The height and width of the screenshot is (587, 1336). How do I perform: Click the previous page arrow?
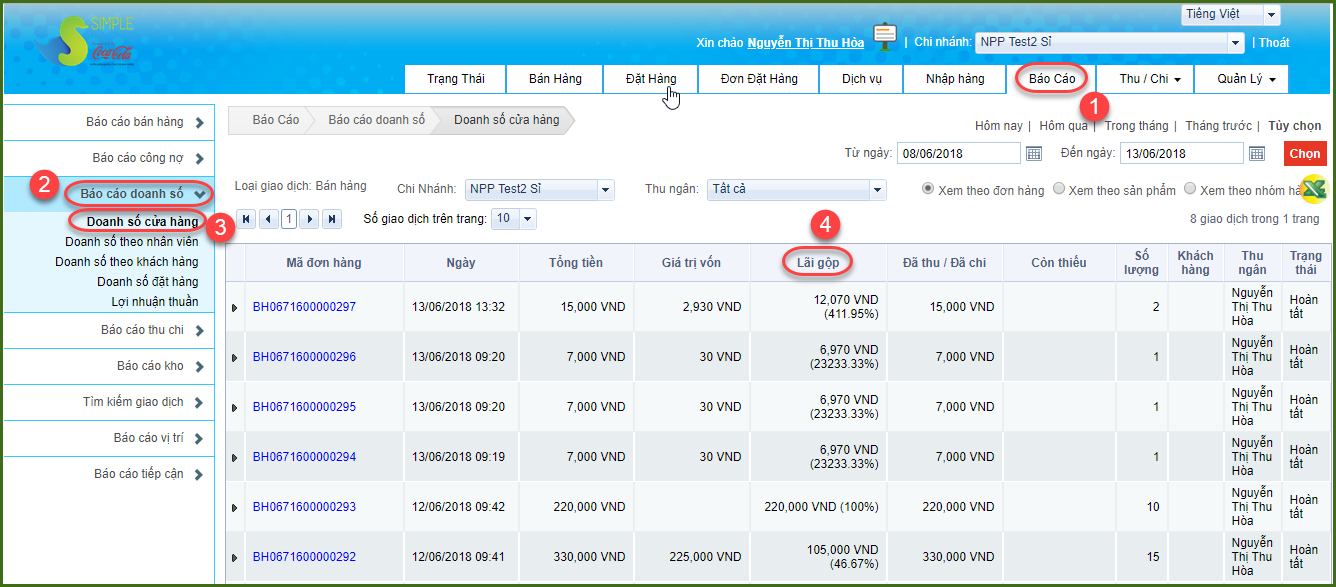pyautogui.click(x=268, y=219)
